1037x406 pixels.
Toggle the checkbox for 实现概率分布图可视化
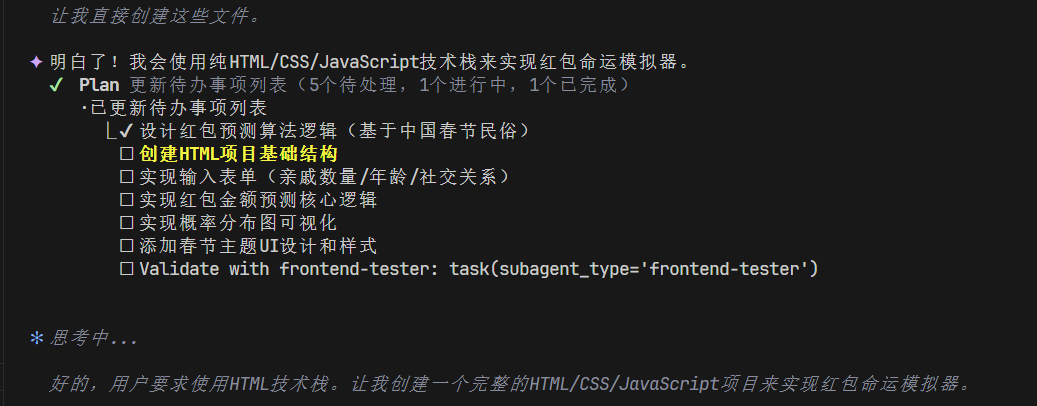[x=126, y=222]
